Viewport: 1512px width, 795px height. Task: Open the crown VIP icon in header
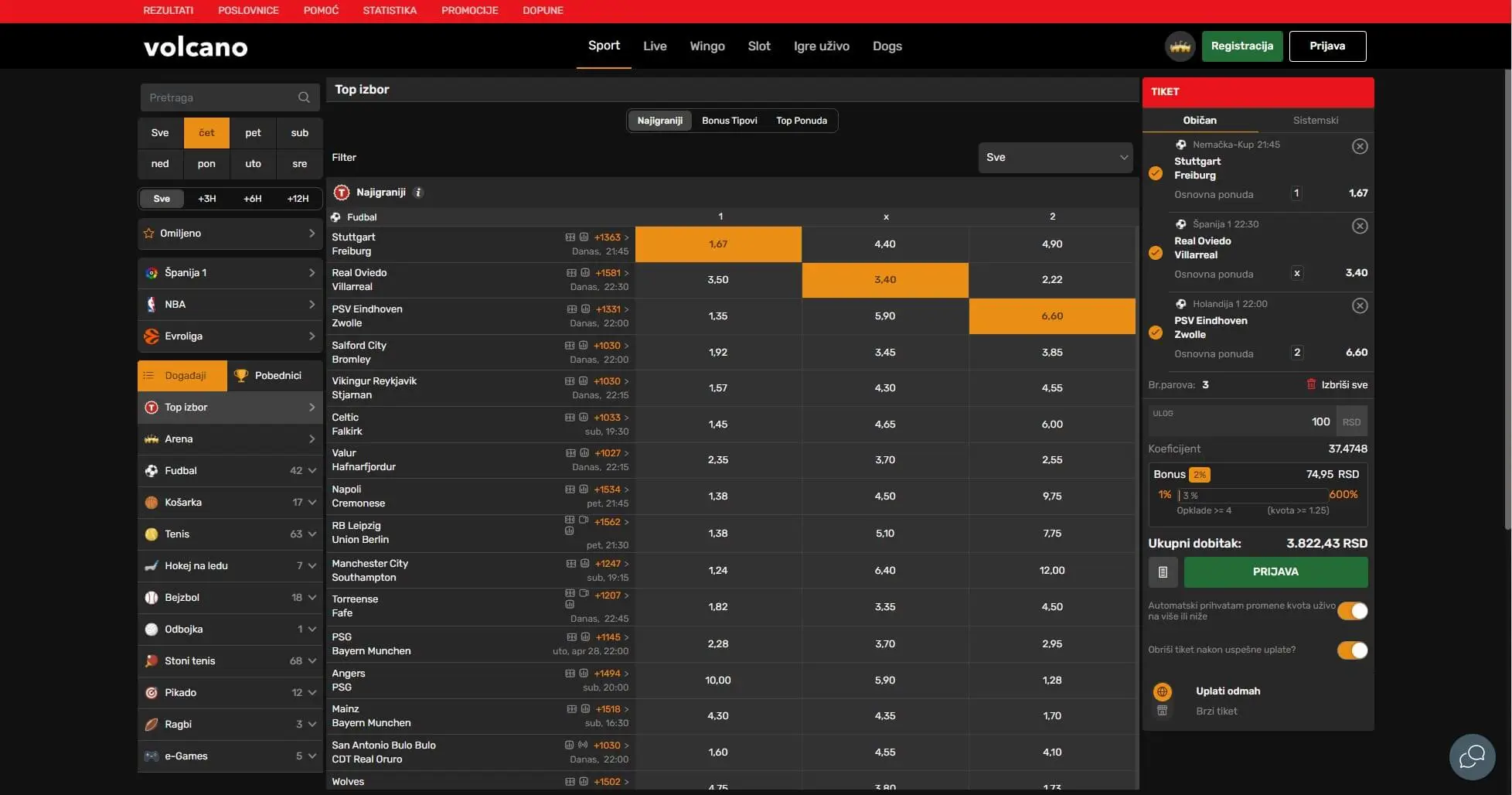[1180, 46]
